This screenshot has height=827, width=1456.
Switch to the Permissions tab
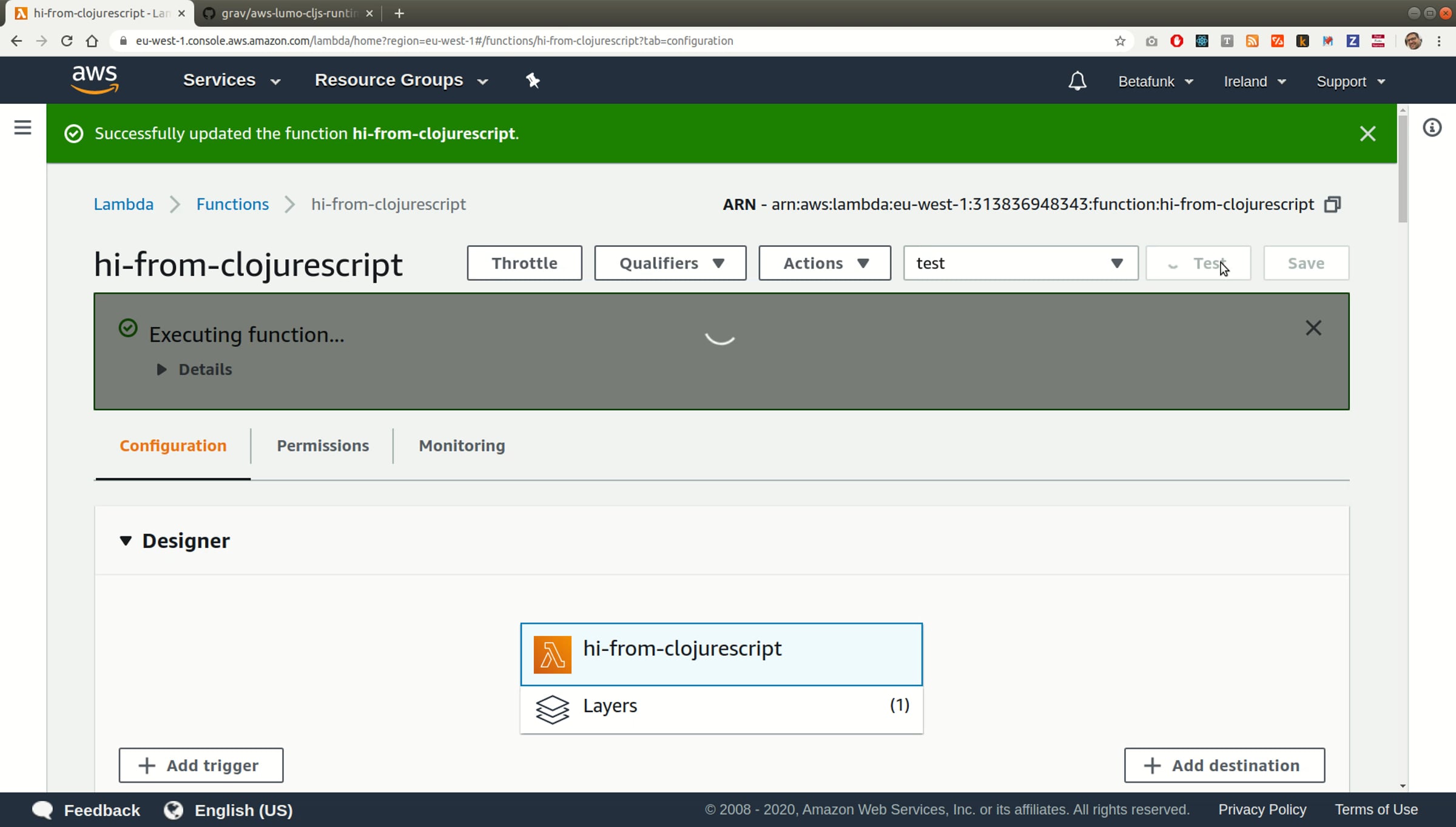(x=323, y=446)
